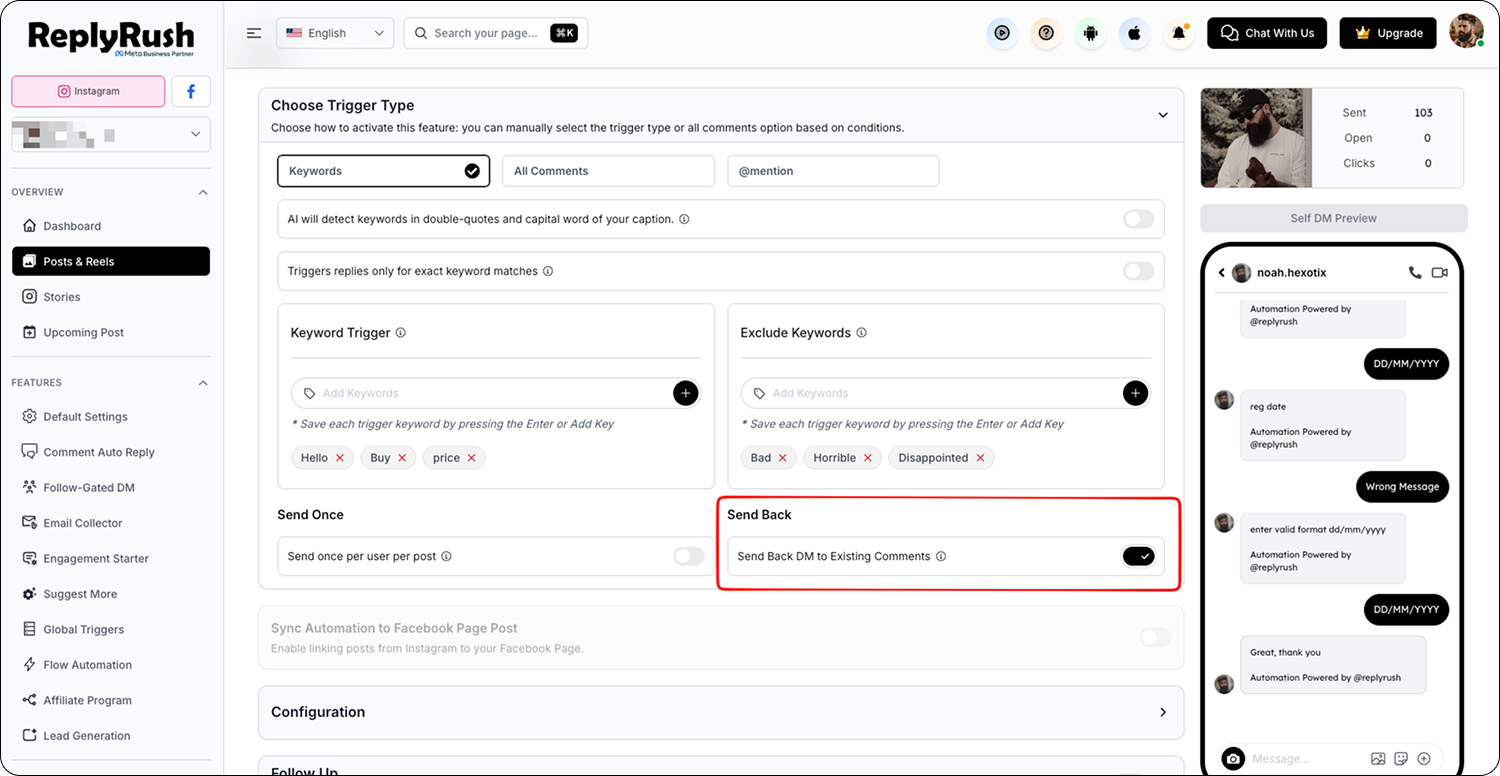Open Default Settings in the sidebar
The image size is (1500, 776).
111,417
